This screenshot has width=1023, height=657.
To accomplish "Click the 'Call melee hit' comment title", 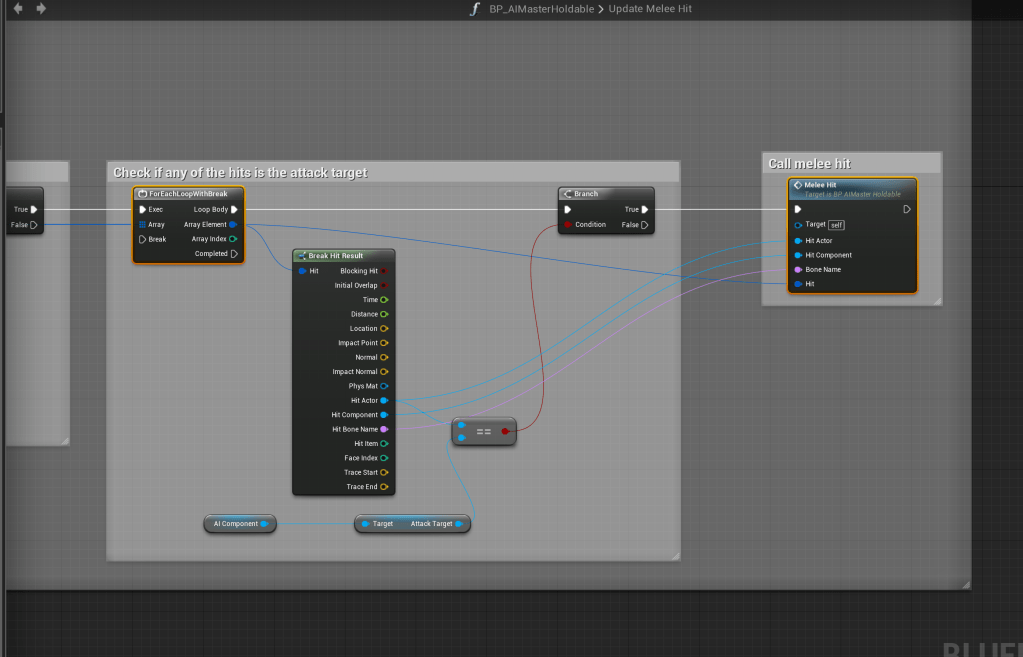I will point(809,163).
